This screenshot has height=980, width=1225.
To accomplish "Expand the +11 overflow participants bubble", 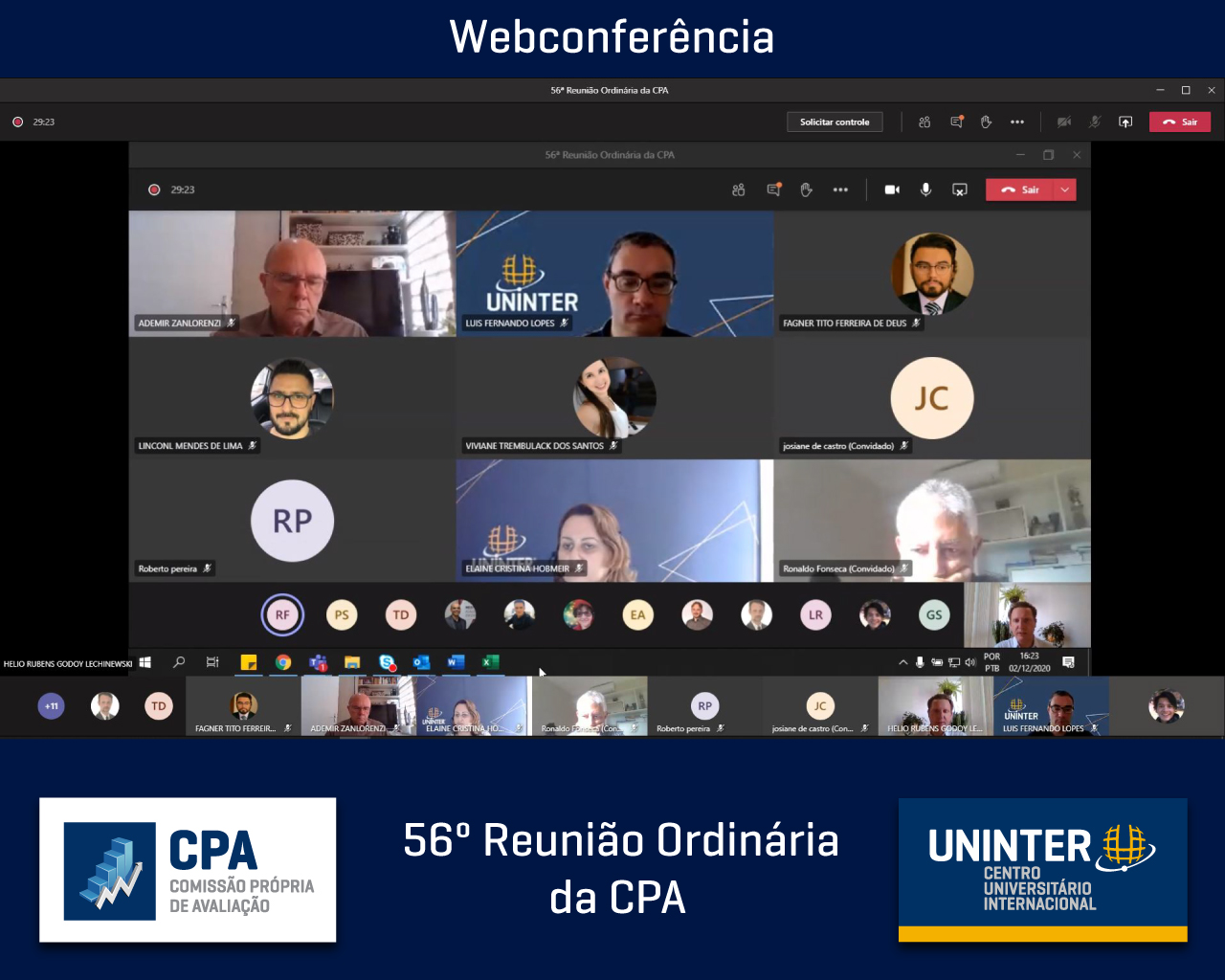I will tap(52, 706).
